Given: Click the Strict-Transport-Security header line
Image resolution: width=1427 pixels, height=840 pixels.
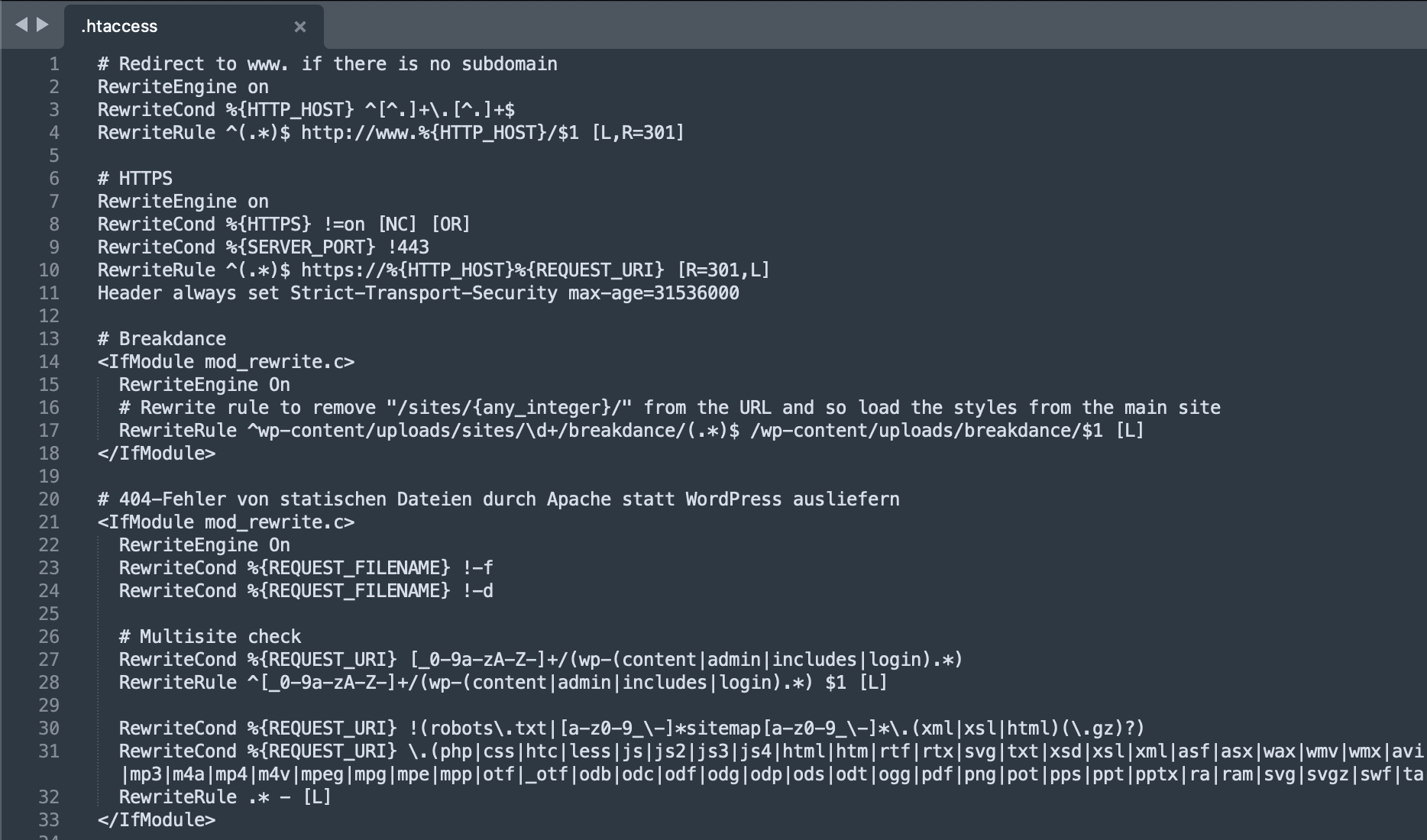Looking at the screenshot, I should coord(419,293).
